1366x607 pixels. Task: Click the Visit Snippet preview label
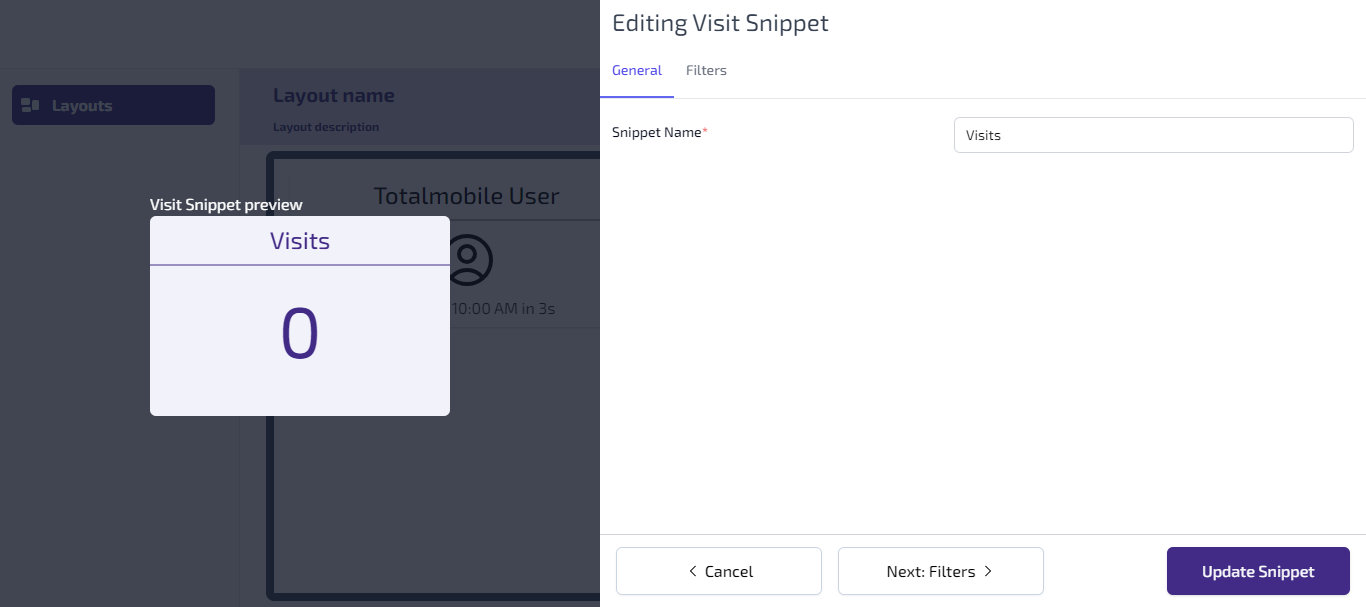pos(226,205)
